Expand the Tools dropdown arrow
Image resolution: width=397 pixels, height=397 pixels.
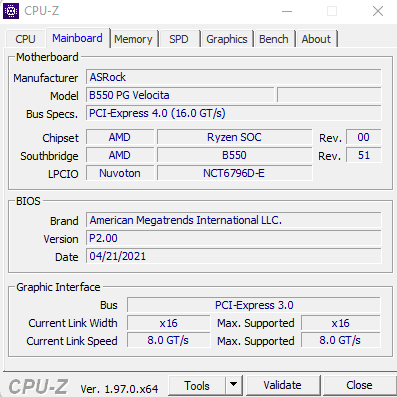coord(234,386)
